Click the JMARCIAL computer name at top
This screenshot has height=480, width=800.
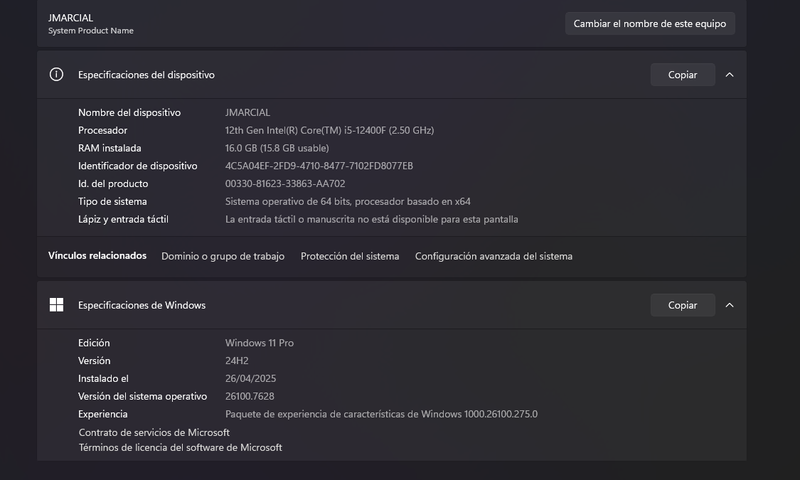[x=70, y=18]
